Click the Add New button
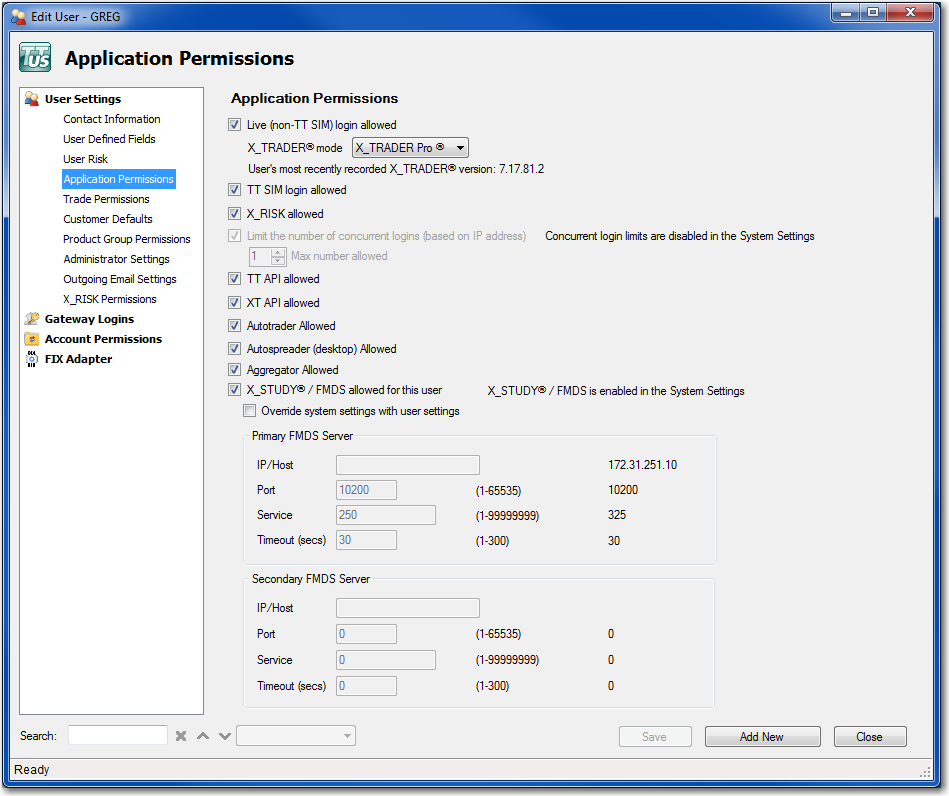This screenshot has width=949, height=796. click(762, 737)
